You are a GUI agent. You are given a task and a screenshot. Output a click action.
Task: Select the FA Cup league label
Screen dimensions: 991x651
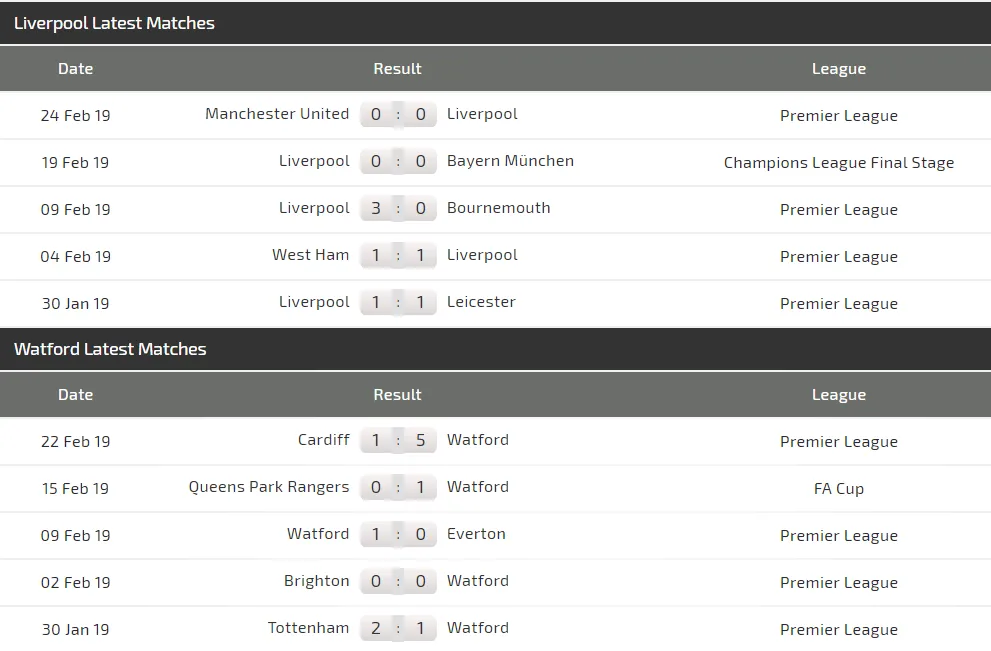[x=838, y=489]
